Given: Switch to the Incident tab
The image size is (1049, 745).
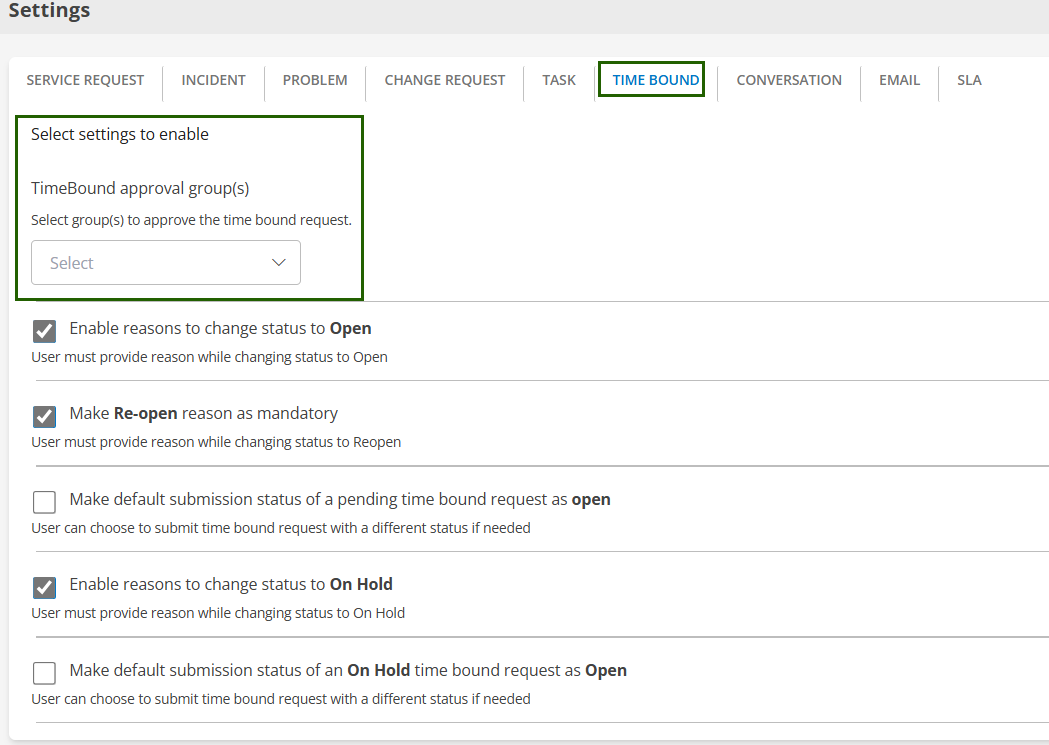Looking at the screenshot, I should (x=213, y=80).
